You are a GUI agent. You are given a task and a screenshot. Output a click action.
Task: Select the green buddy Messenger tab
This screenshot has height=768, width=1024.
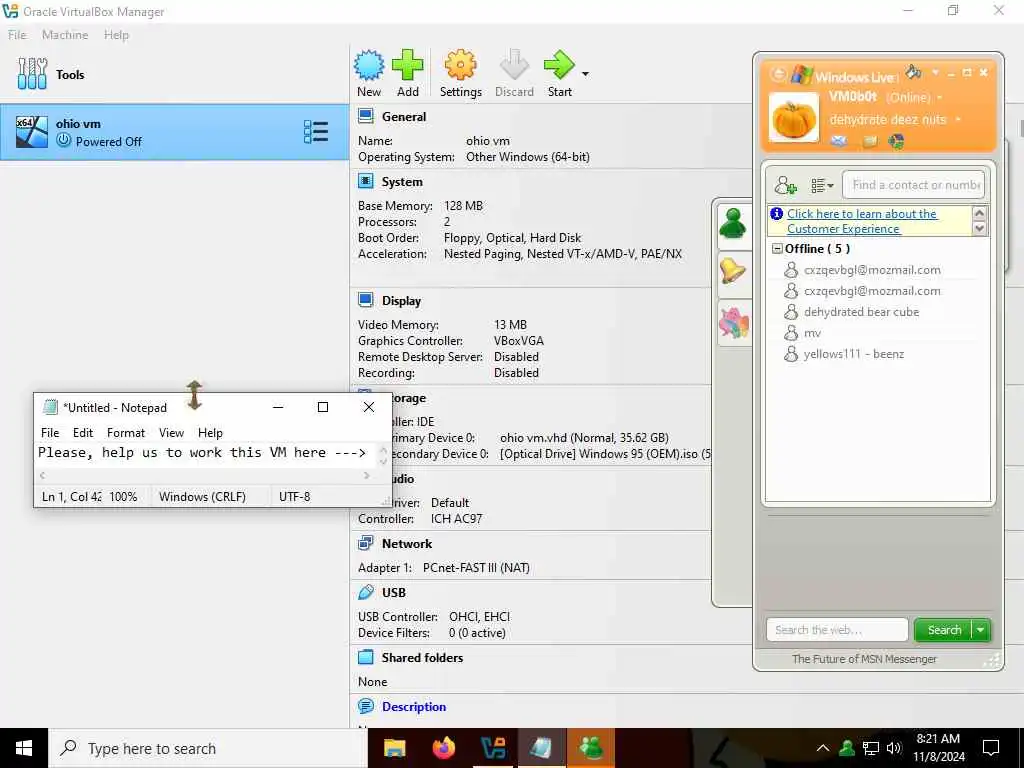pos(733,223)
